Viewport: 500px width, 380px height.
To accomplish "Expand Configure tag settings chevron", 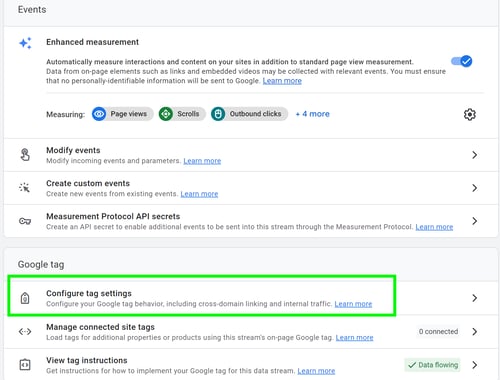I will (475, 298).
